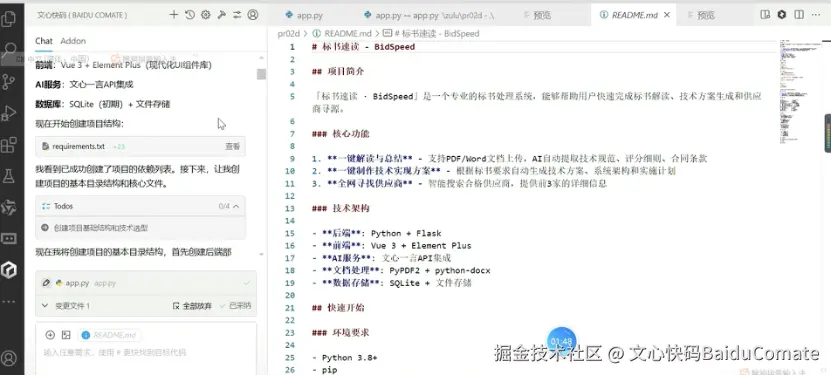Open the Remote Explorer monitor icon
Screen dimensions: 832x376
coord(9,239)
